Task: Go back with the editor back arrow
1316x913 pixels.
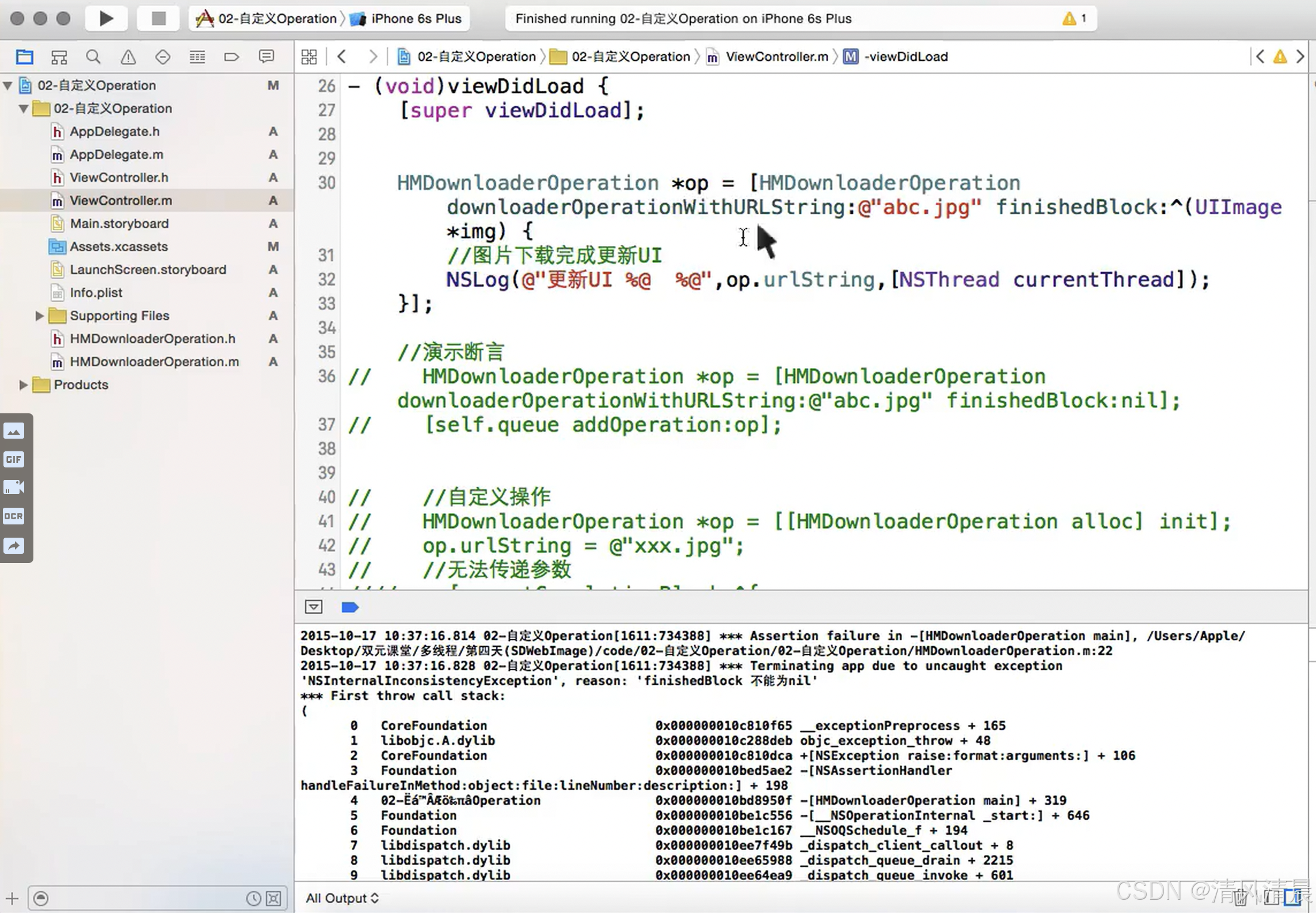Action: [342, 57]
